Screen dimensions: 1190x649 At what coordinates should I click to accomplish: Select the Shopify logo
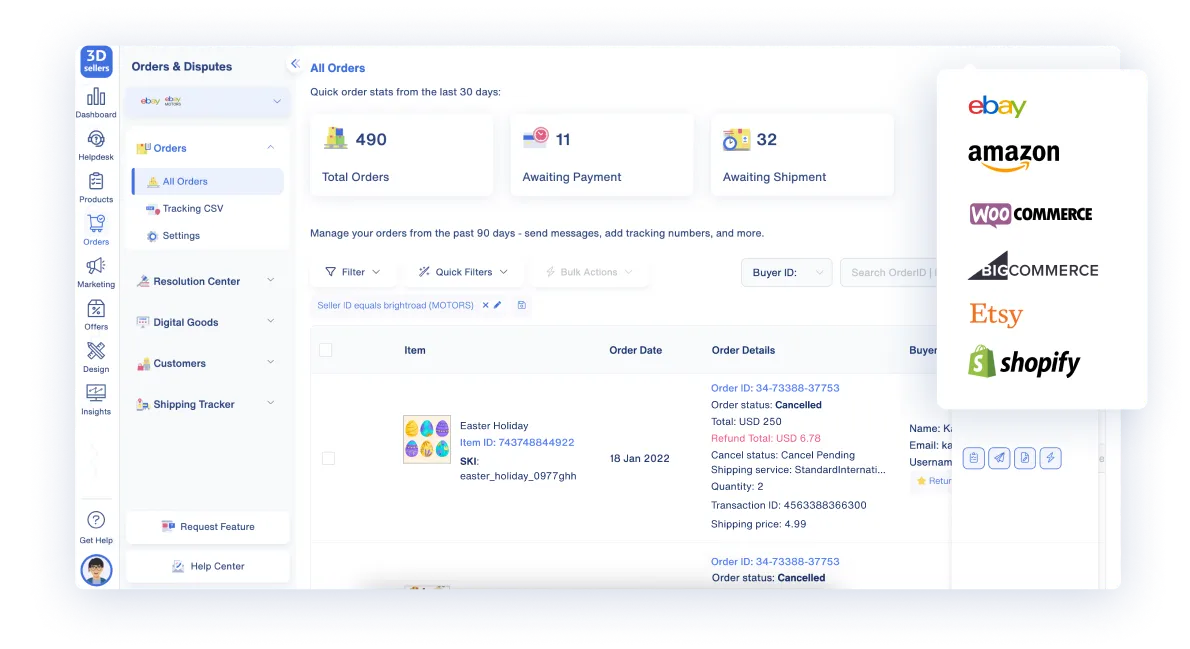1024,362
